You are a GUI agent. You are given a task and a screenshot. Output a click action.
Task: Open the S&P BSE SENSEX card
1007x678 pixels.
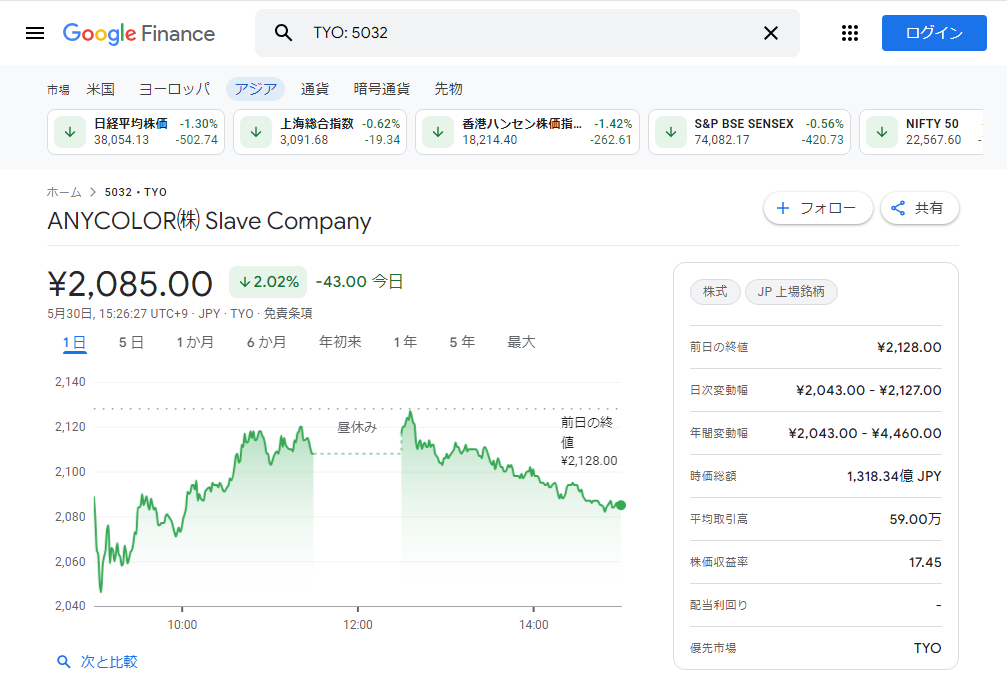coord(749,132)
